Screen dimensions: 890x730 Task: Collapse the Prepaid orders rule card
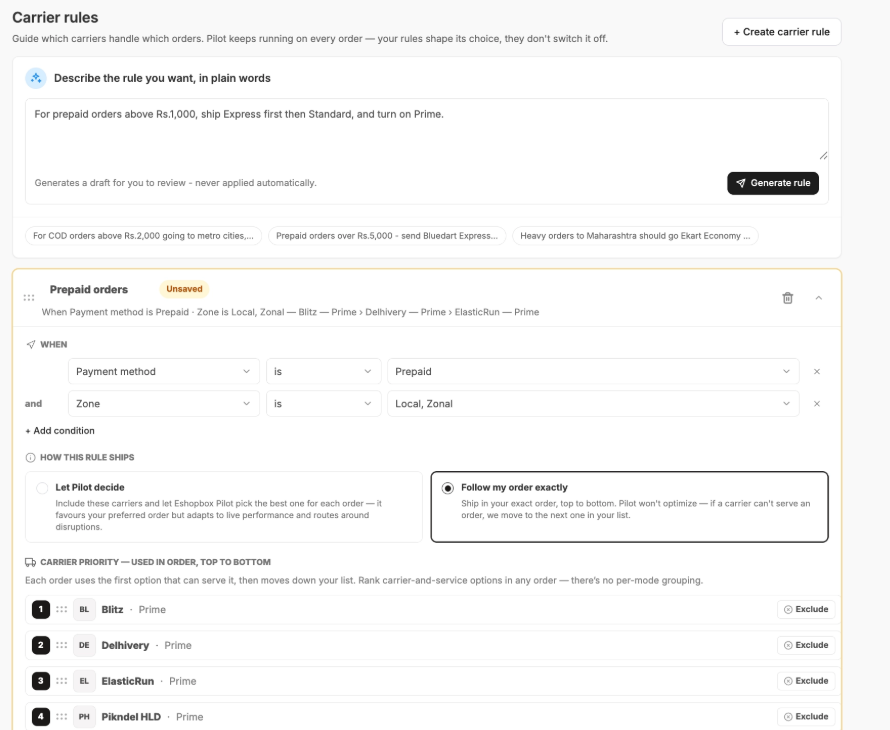[818, 298]
